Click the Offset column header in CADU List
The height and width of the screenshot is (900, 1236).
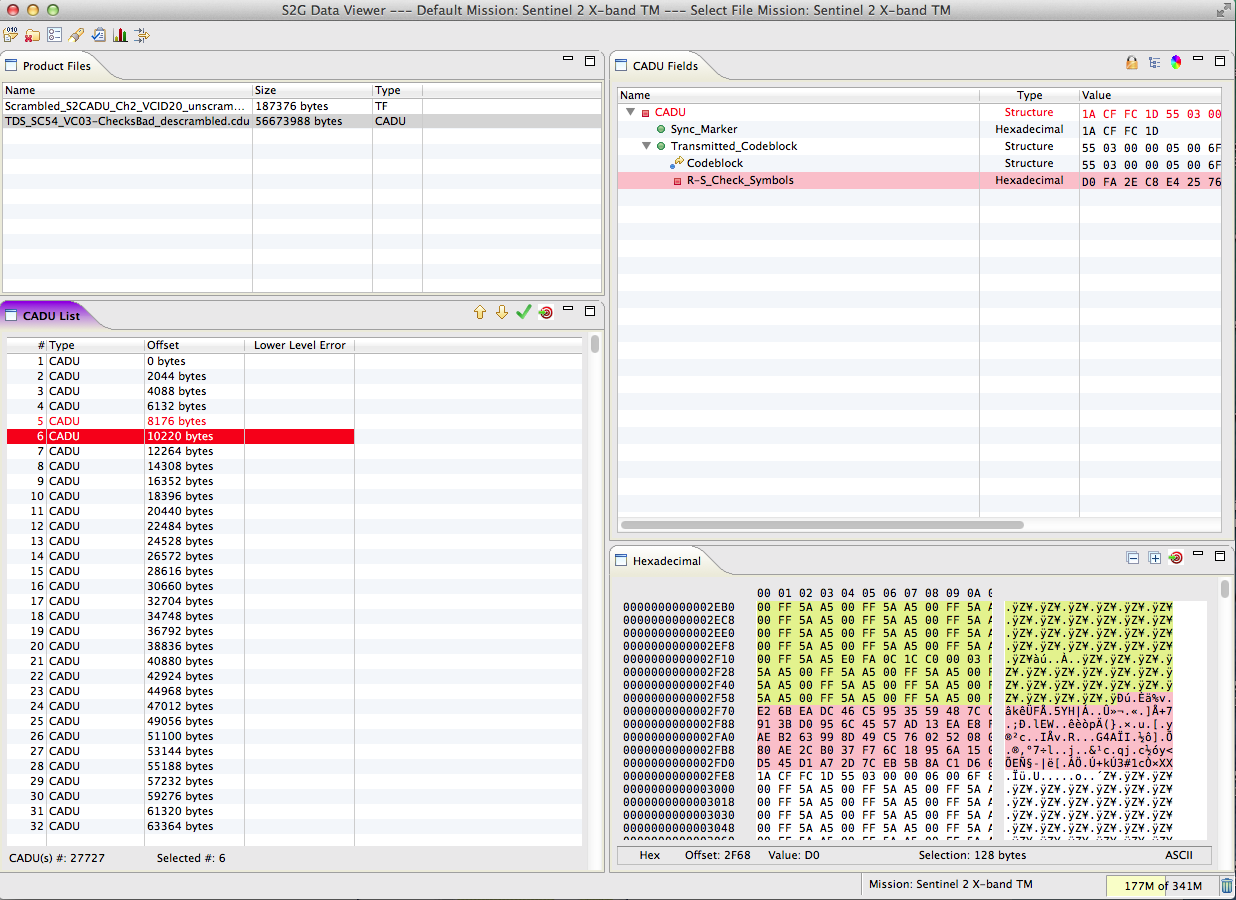pyautogui.click(x=193, y=345)
